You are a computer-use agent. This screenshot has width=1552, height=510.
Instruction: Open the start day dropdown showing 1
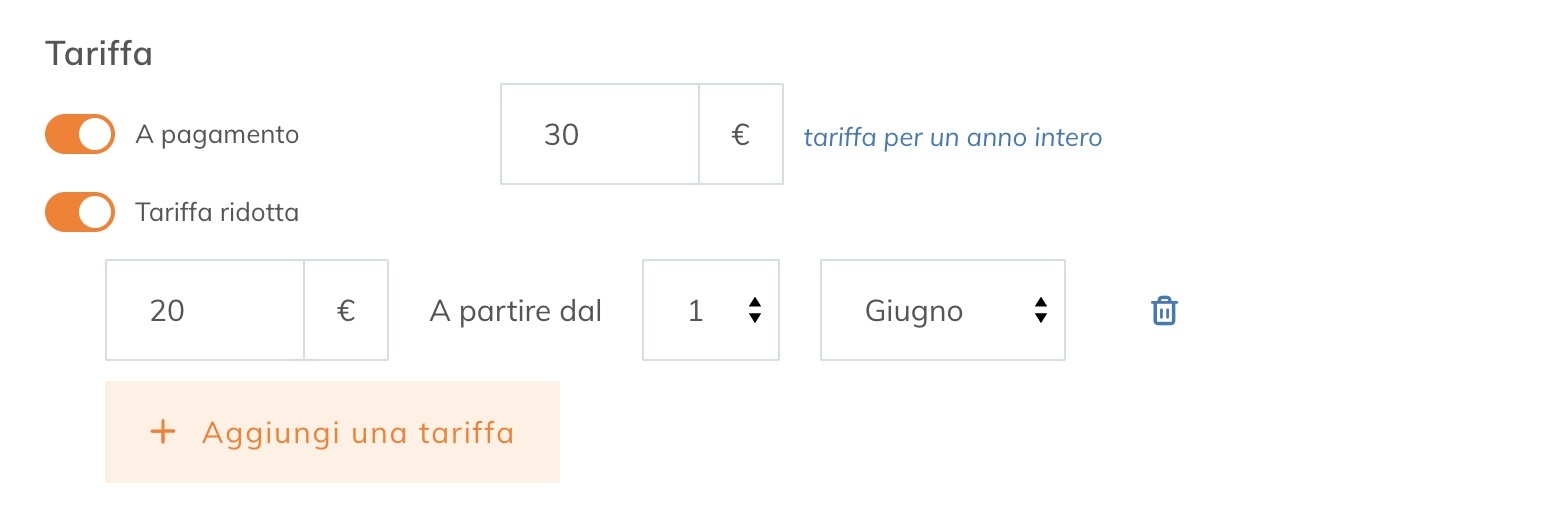point(710,311)
